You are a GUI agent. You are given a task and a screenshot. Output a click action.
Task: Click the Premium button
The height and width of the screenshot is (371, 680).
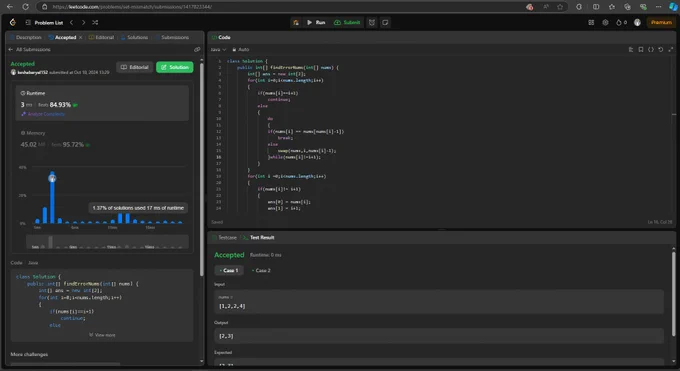pyautogui.click(x=661, y=23)
